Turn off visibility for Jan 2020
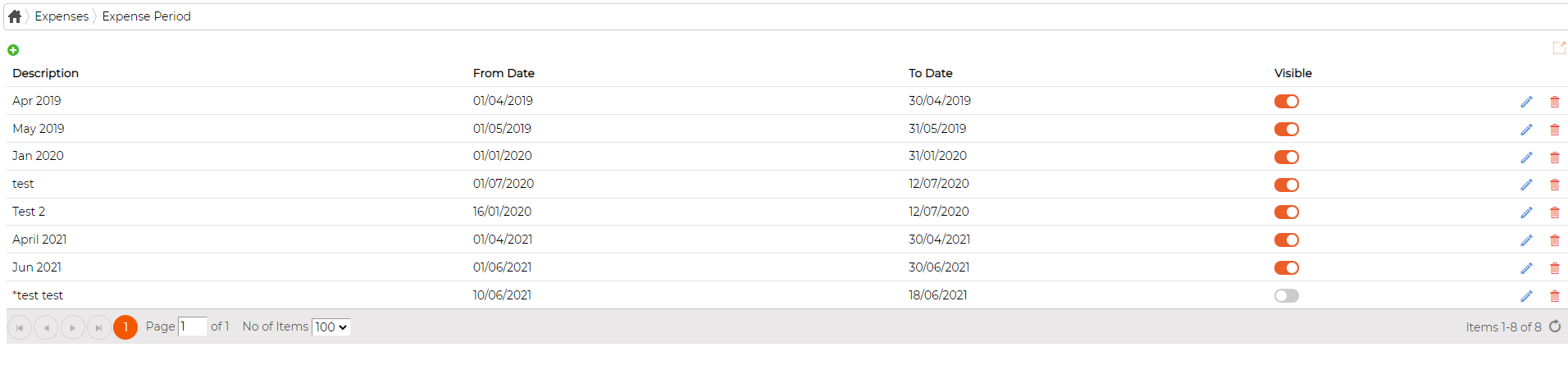Image resolution: width=1568 pixels, height=379 pixels. (1286, 157)
